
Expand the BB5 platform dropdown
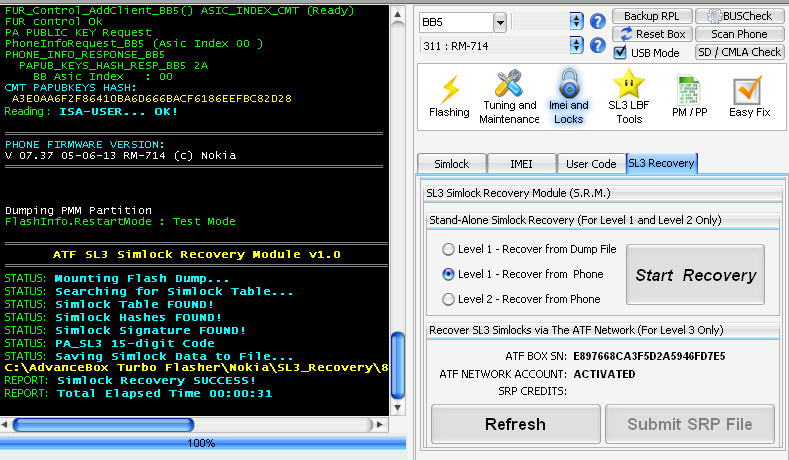[499, 22]
